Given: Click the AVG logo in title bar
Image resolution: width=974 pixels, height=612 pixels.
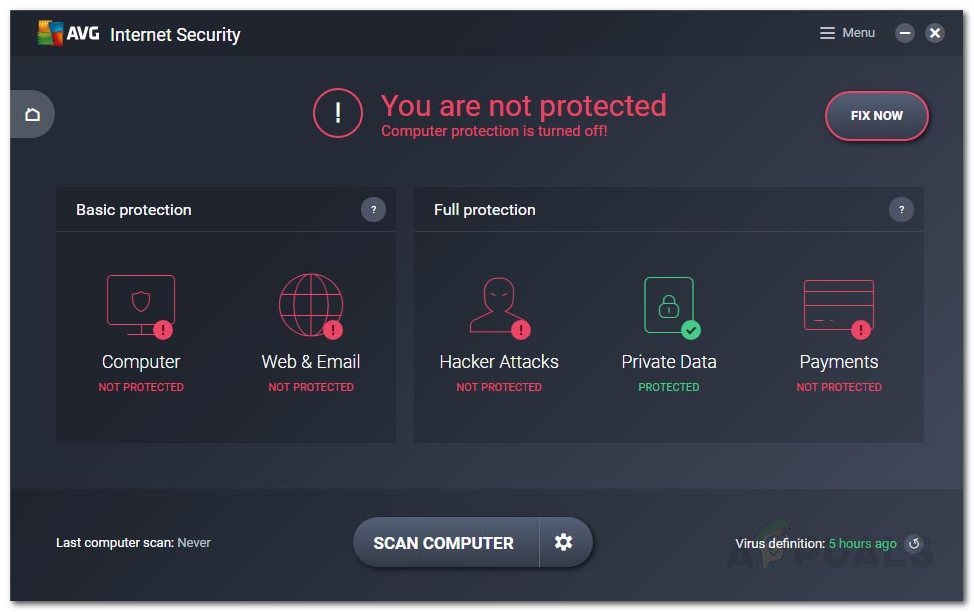Looking at the screenshot, I should pyautogui.click(x=67, y=34).
